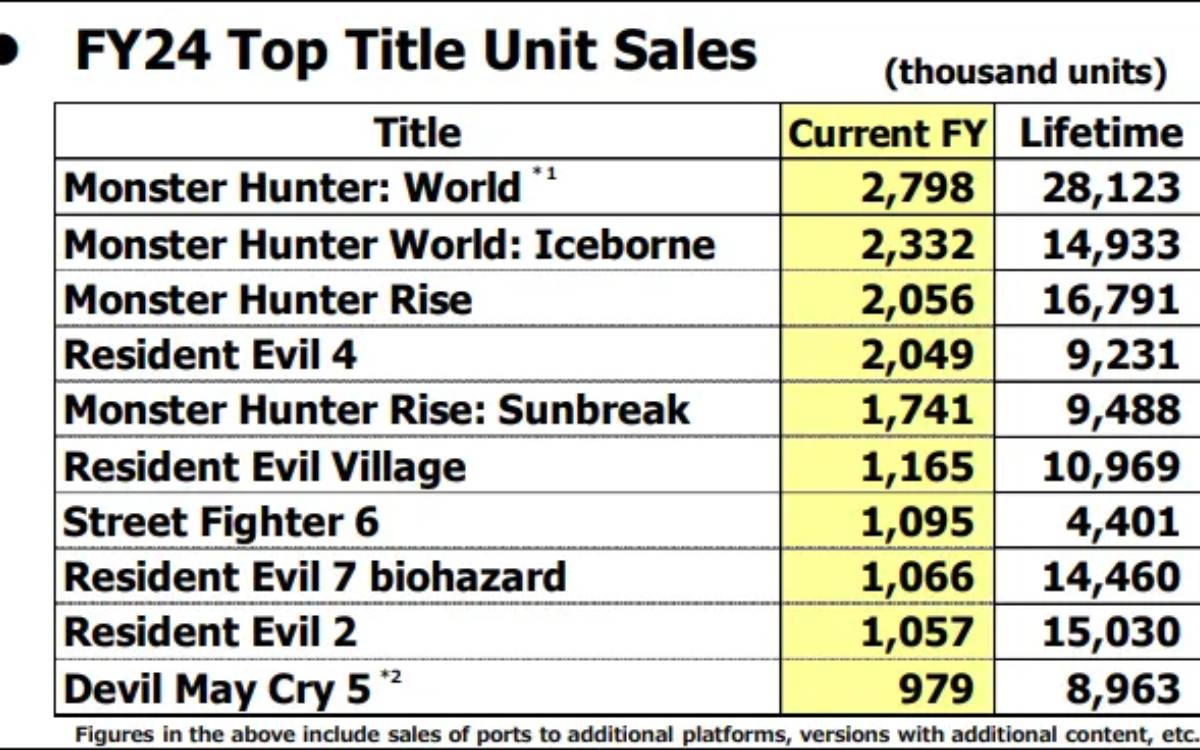
Task: Click the Resident Evil Village title cell
Action: pos(264,466)
